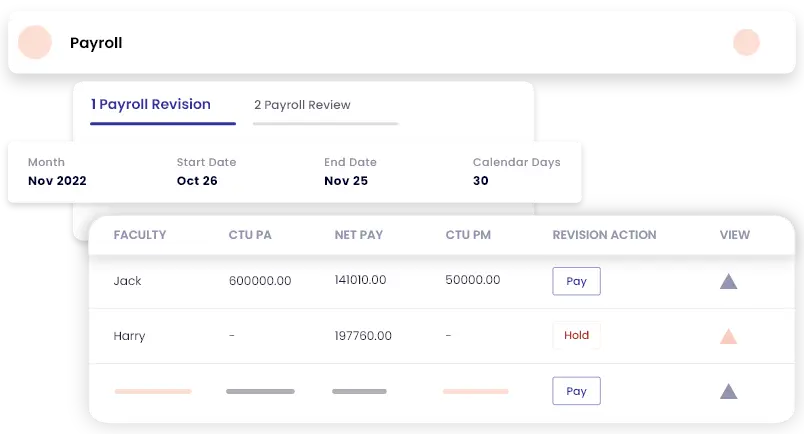The height and width of the screenshot is (434, 804).
Task: Click Harry's net pay 197760.00
Action: (363, 336)
